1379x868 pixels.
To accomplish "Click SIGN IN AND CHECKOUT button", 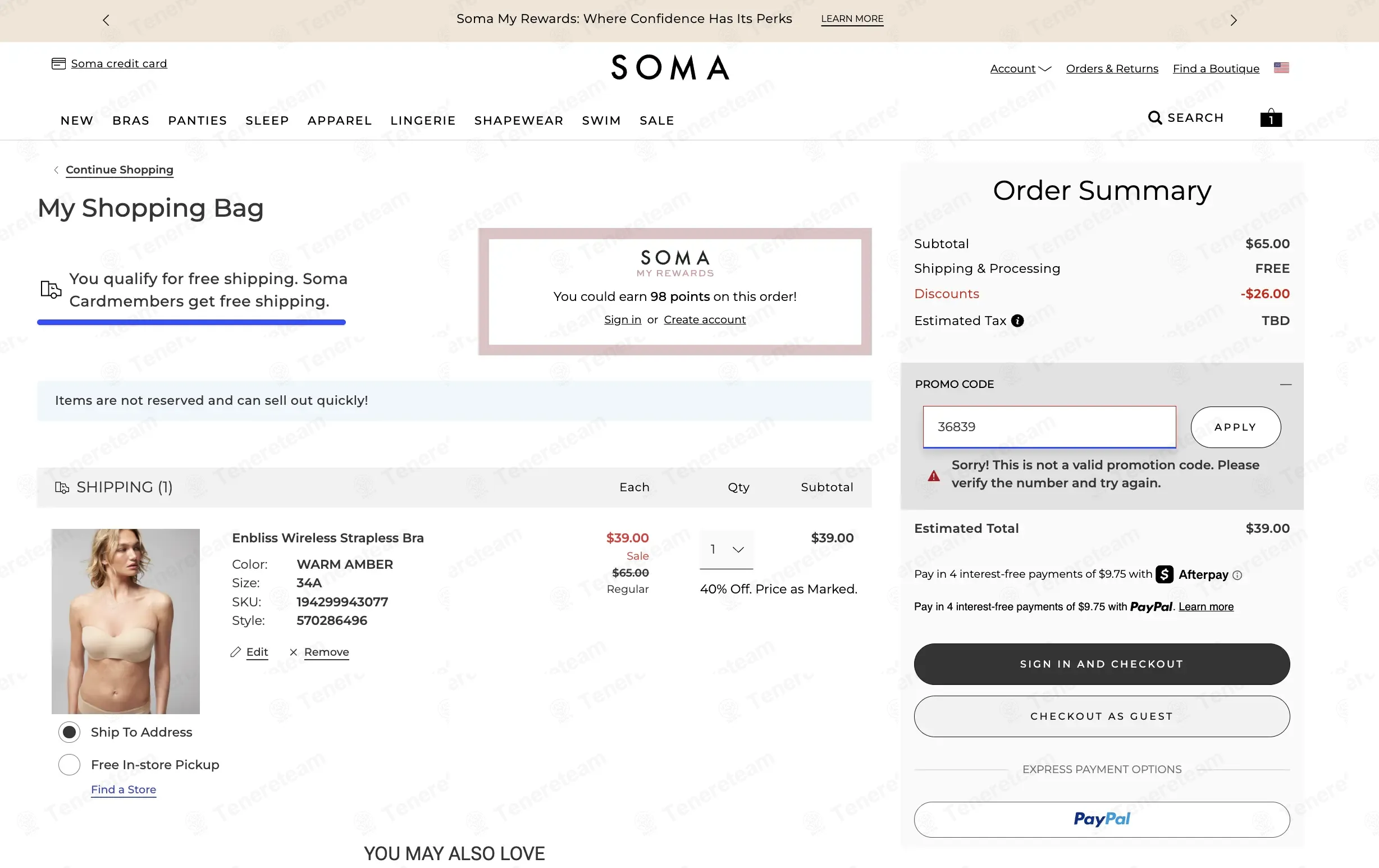I will point(1101,664).
